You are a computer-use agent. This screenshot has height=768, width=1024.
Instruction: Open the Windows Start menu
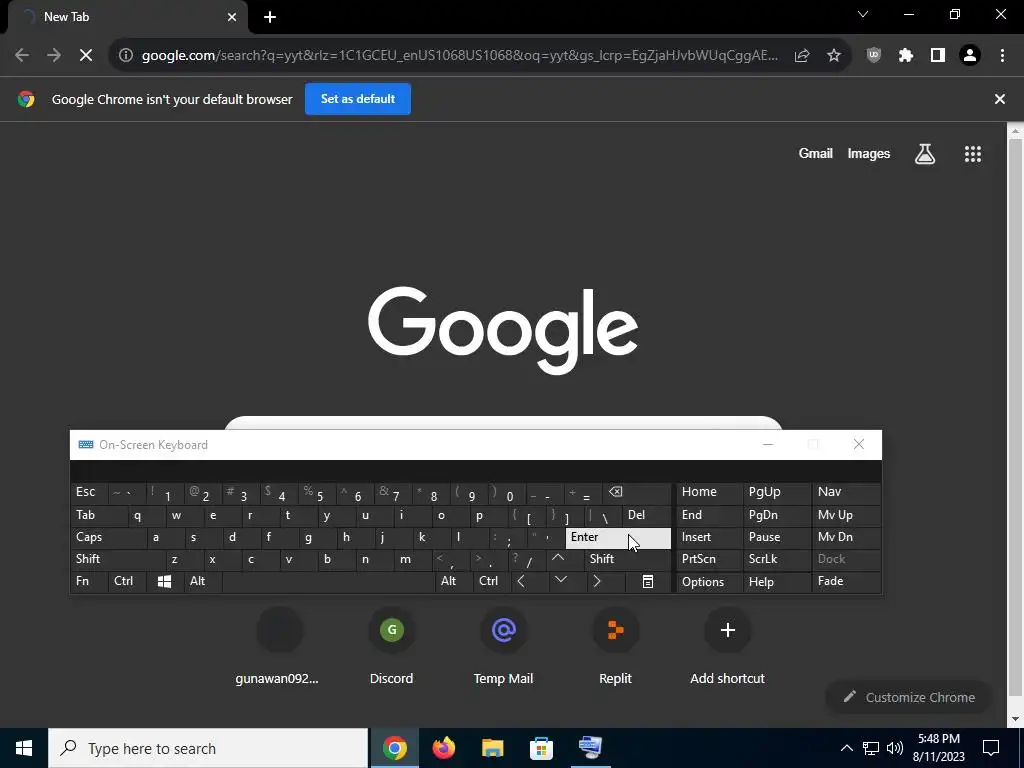click(24, 748)
